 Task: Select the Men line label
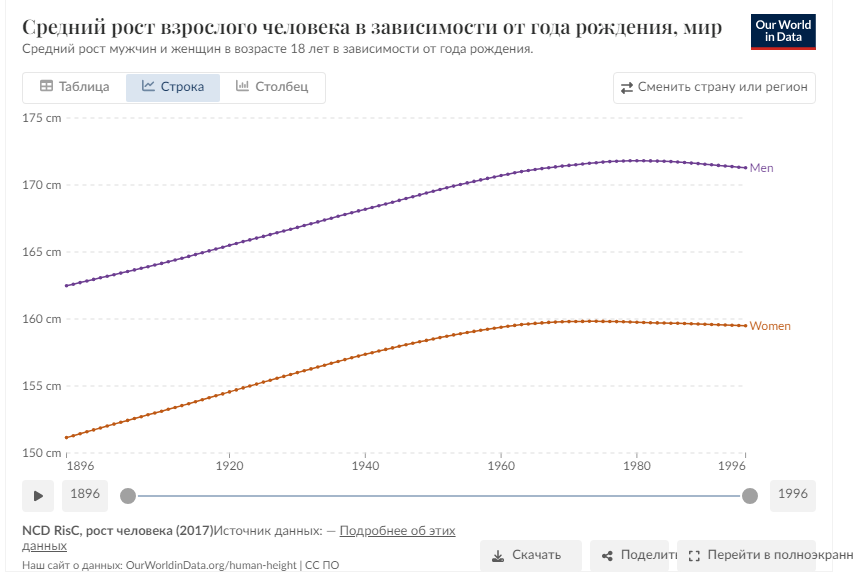click(x=761, y=168)
